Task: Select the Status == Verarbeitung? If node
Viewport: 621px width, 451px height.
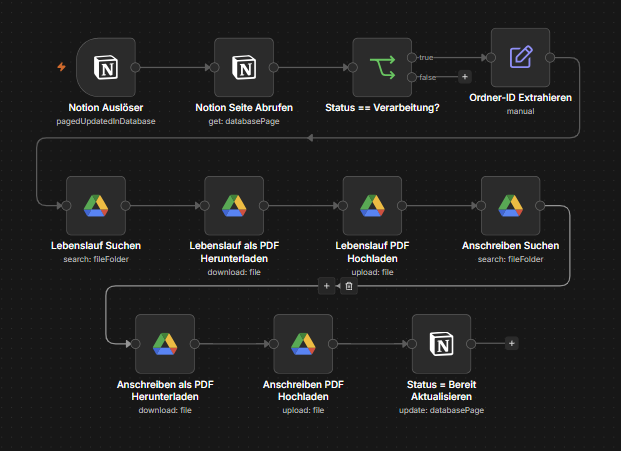Action: coord(382,67)
